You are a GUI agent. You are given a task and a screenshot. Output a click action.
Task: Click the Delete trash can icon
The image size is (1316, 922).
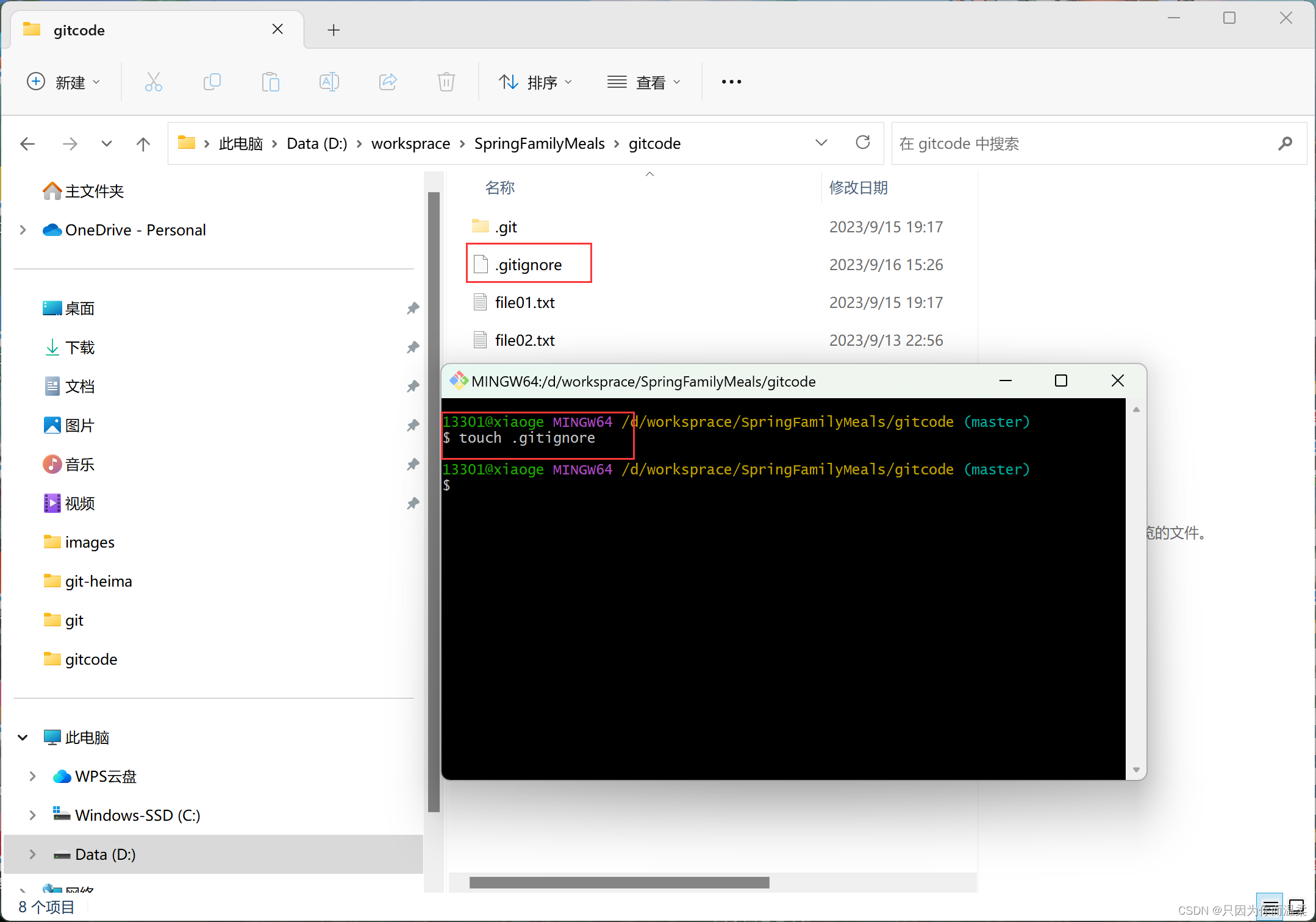pos(446,82)
